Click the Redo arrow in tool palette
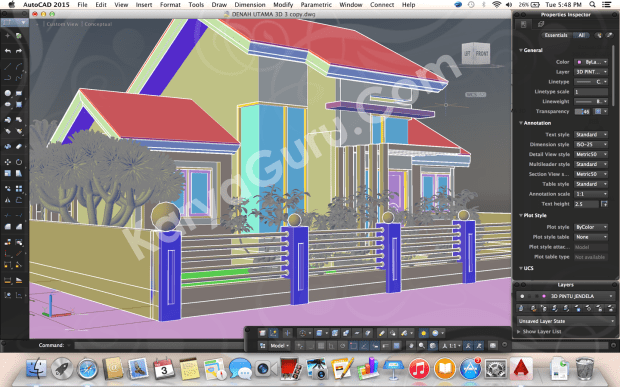Viewport: 620px width, 387px height. click(x=19, y=51)
